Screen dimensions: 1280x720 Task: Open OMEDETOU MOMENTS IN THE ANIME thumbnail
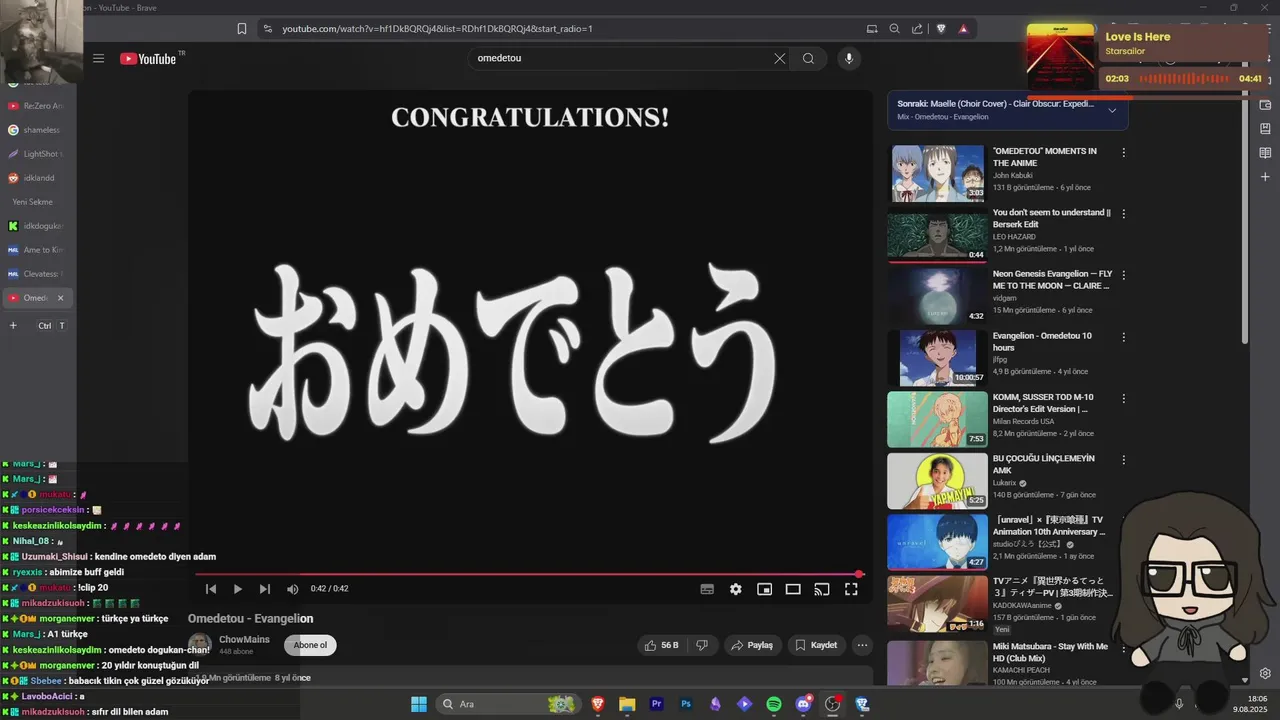click(937, 173)
